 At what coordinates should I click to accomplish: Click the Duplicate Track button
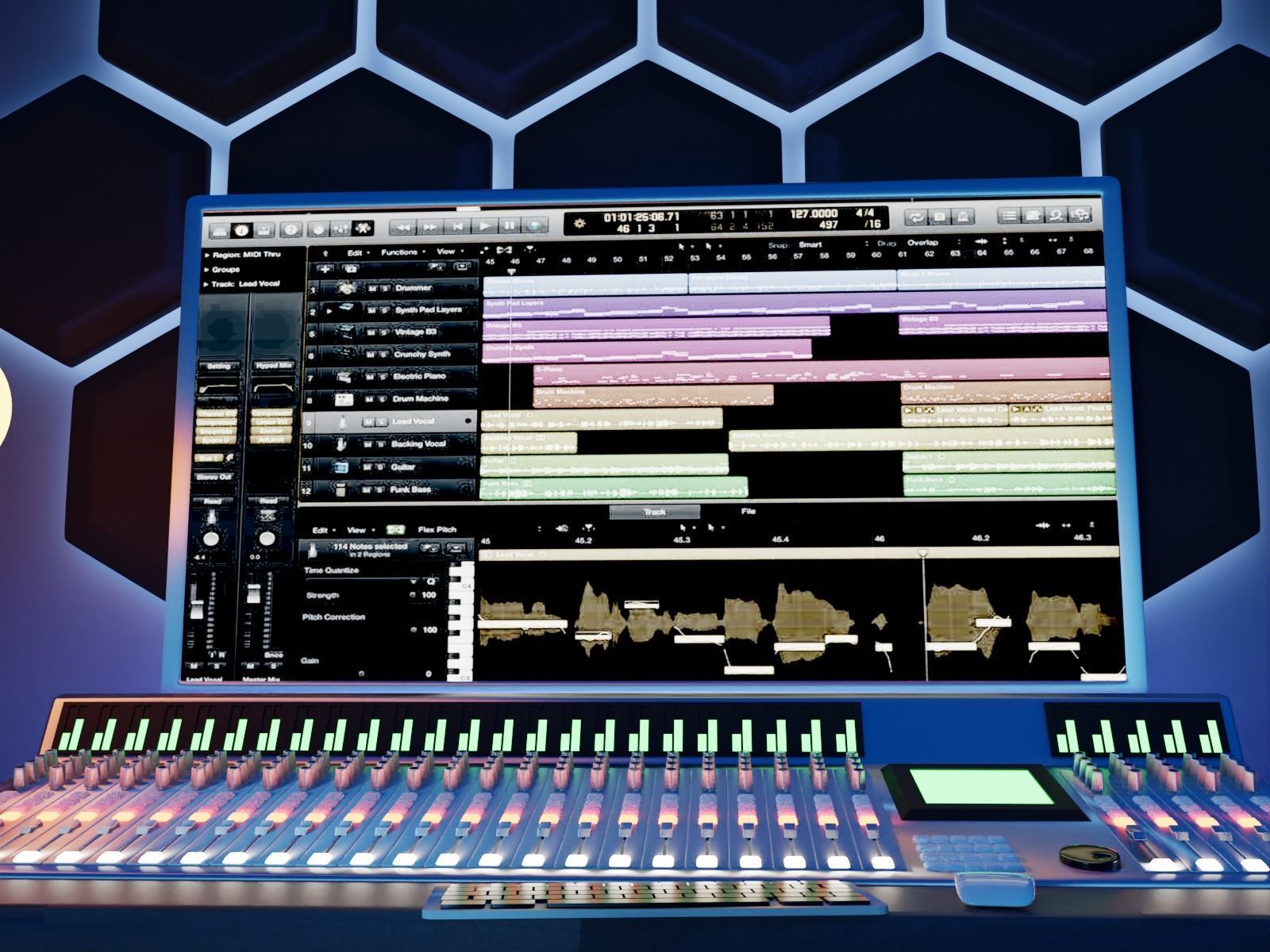pyautogui.click(x=352, y=270)
